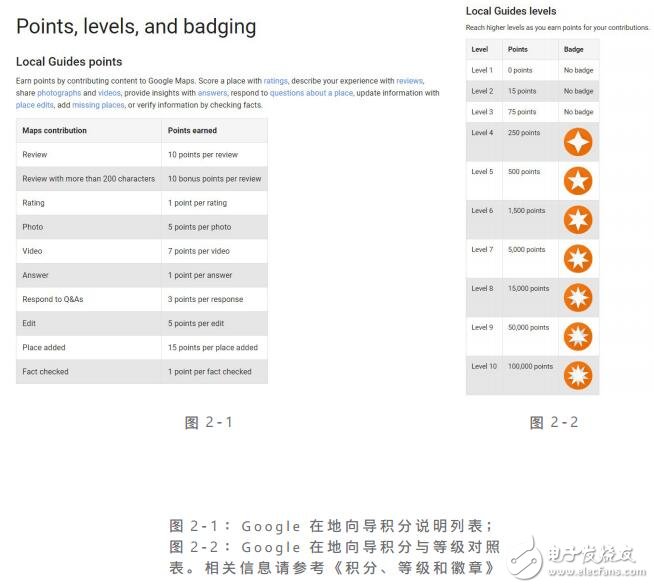Click the 'Points, levels, and badging' title
The height and width of the screenshot is (588, 654).
coord(136,27)
